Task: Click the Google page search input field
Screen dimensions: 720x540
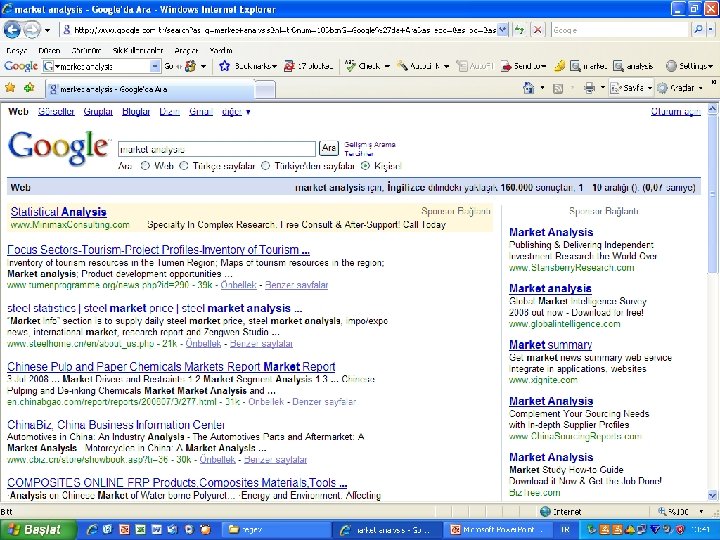Action: 217,149
